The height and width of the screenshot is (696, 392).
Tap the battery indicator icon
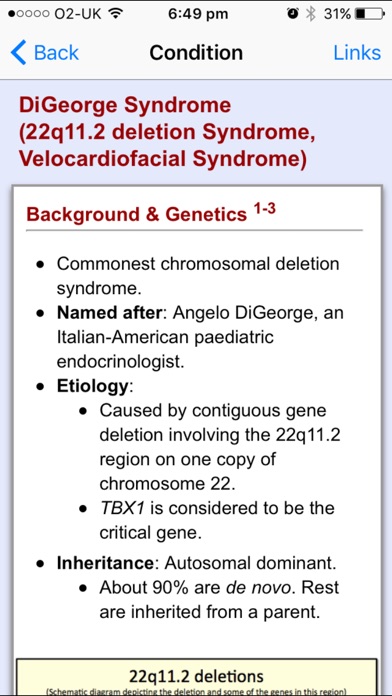[369, 14]
